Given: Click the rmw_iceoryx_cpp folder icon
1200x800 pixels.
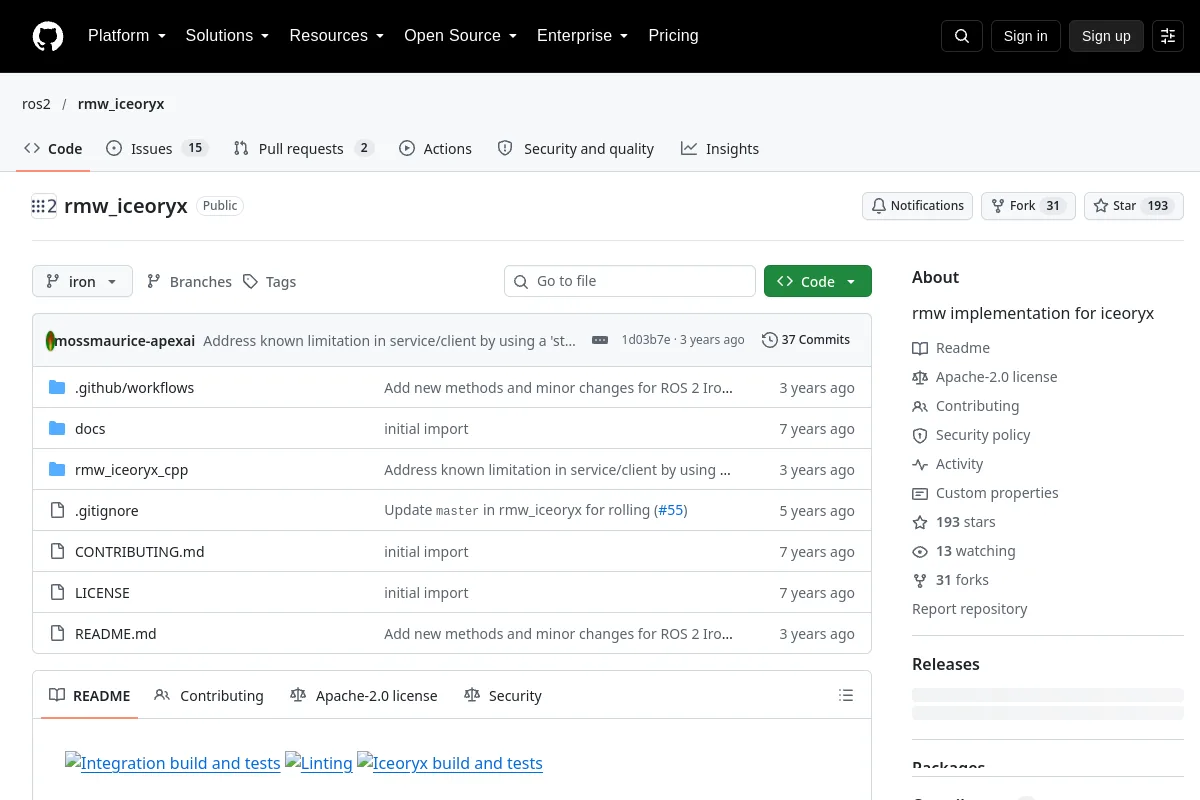Looking at the screenshot, I should click(57, 469).
